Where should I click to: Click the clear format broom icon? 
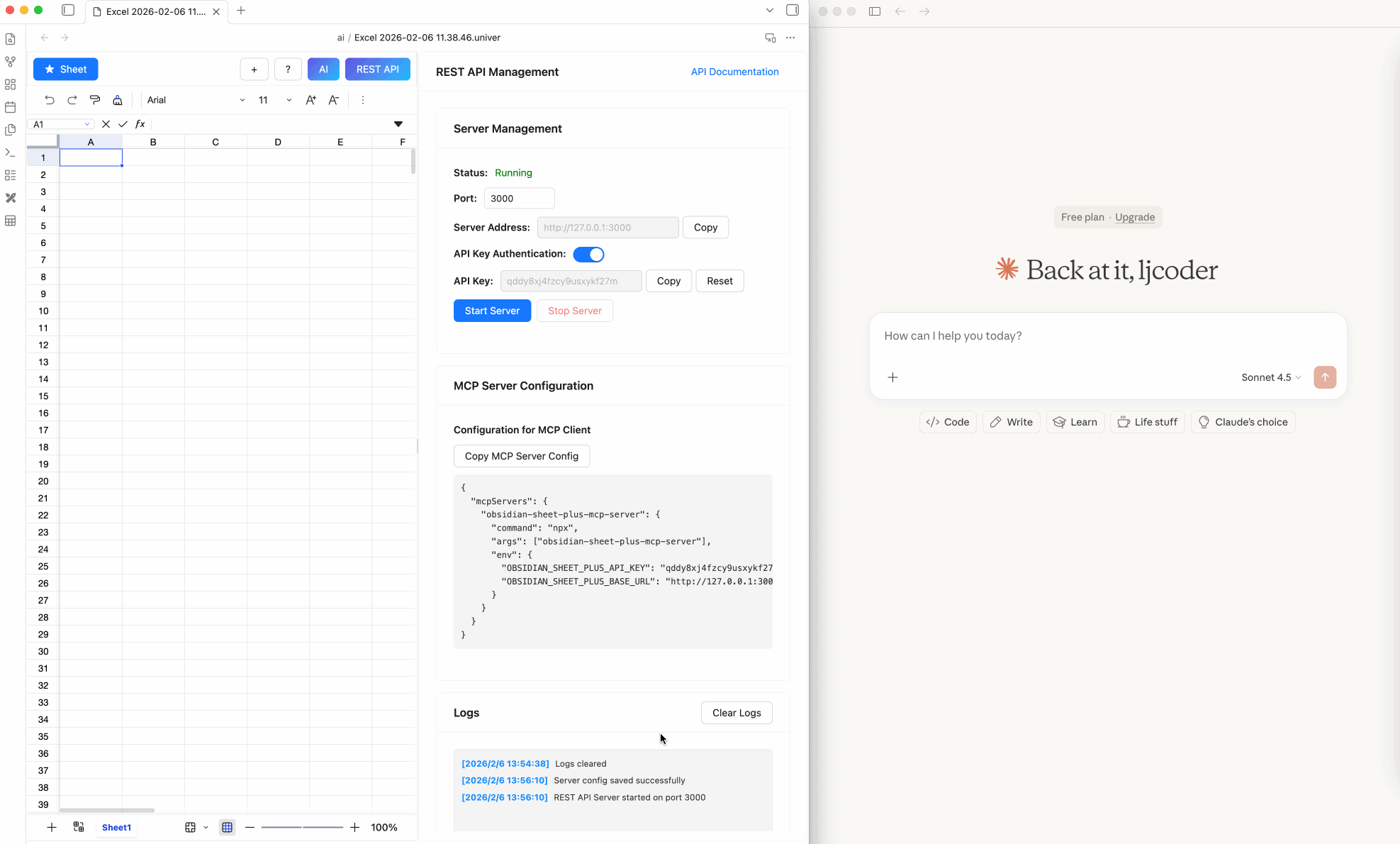click(x=118, y=100)
